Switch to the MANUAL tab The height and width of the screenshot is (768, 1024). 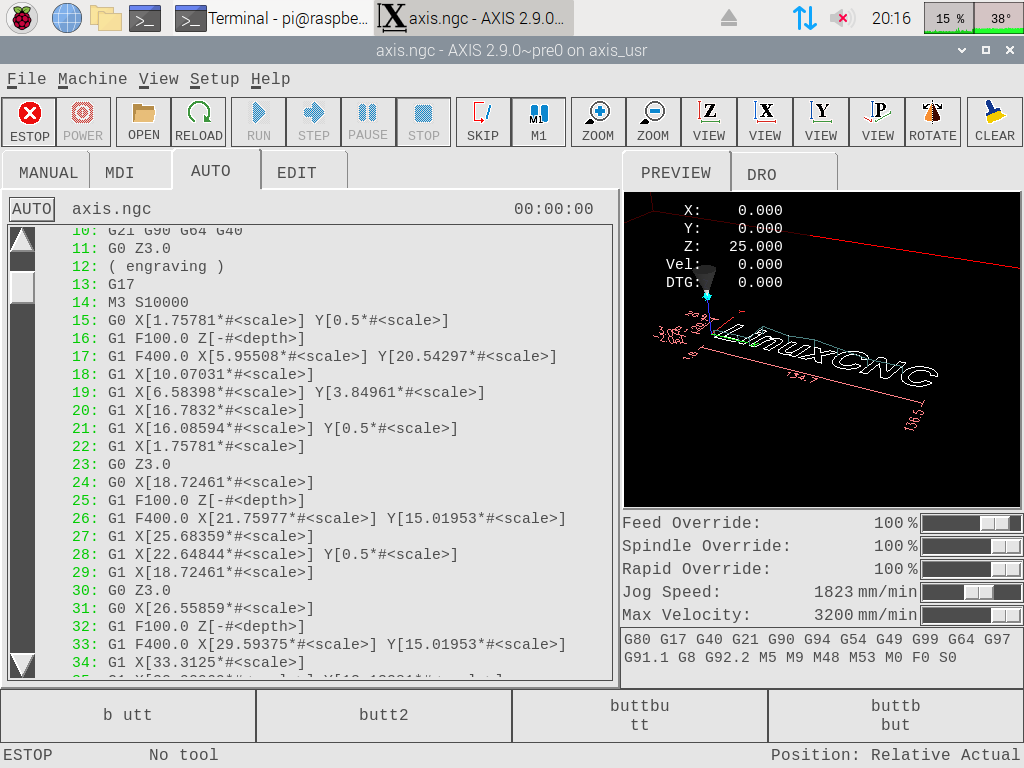tap(48, 172)
